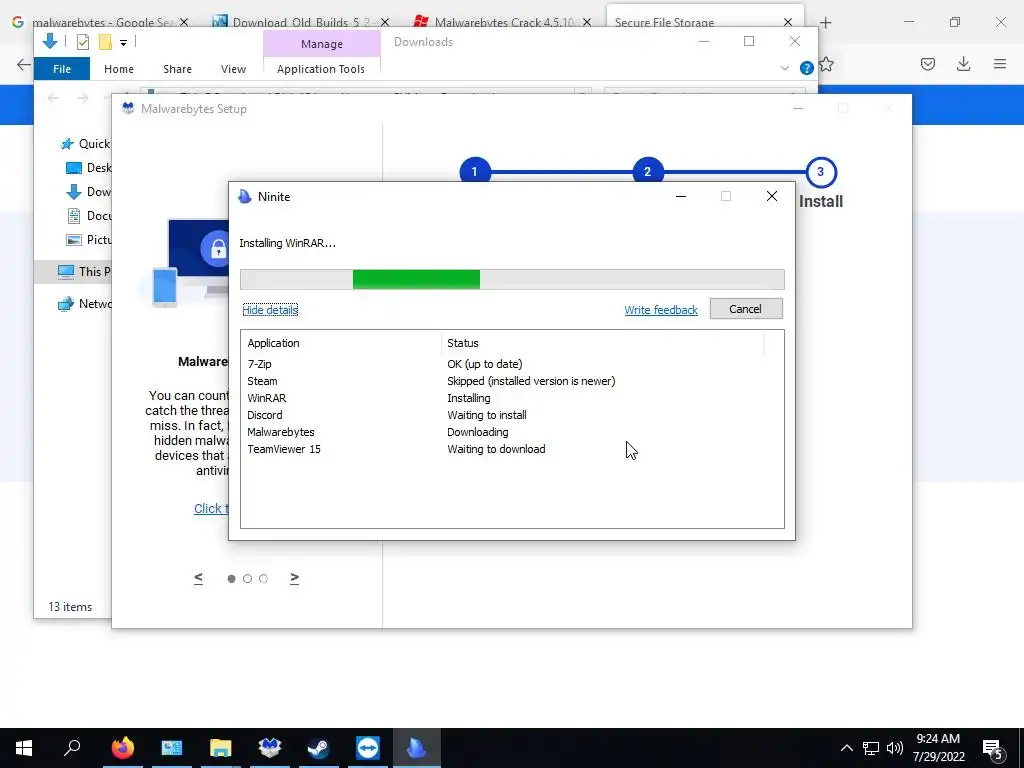Click the File Explorer help icon
Viewport: 1024px width, 768px height.
pyautogui.click(x=807, y=68)
